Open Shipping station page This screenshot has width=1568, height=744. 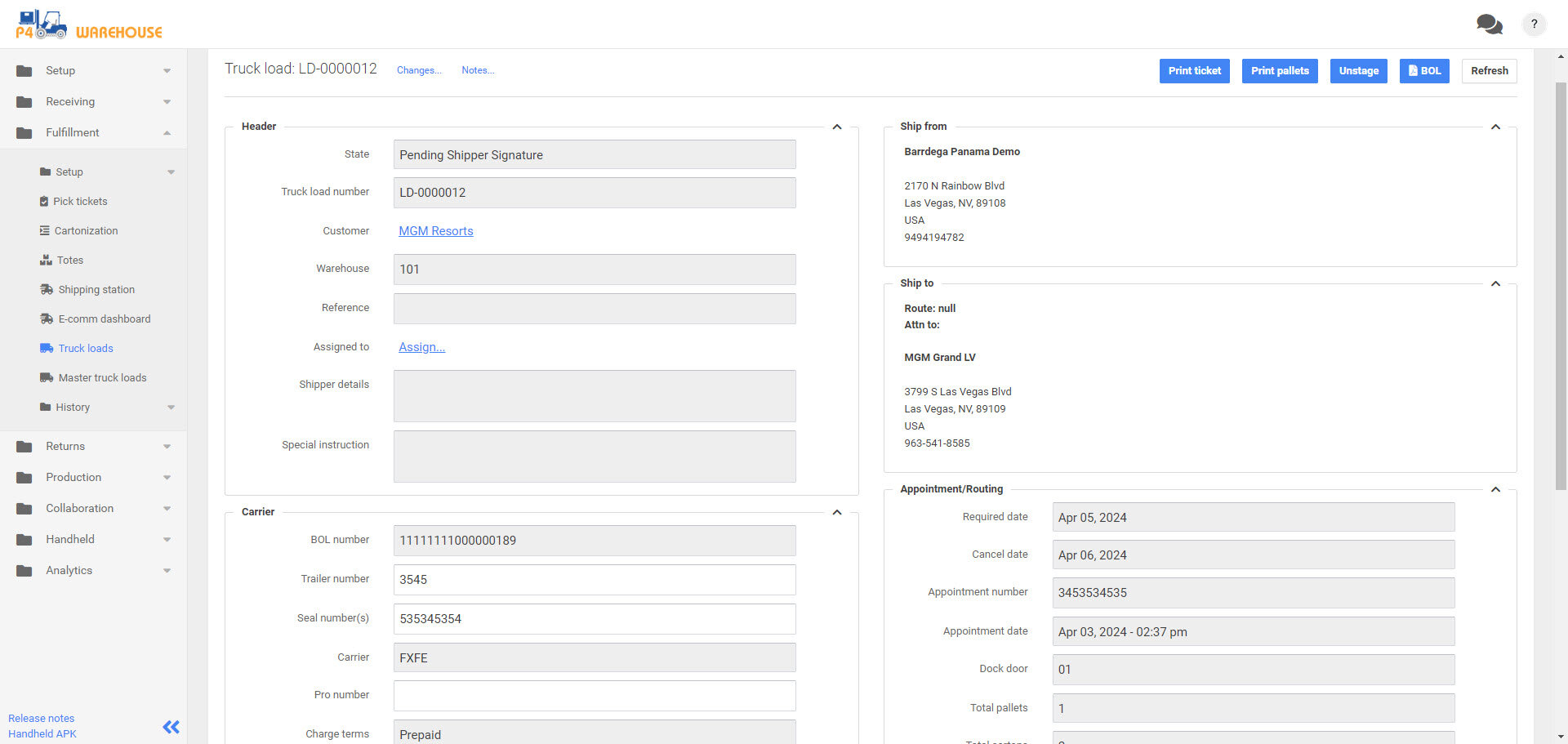click(96, 290)
